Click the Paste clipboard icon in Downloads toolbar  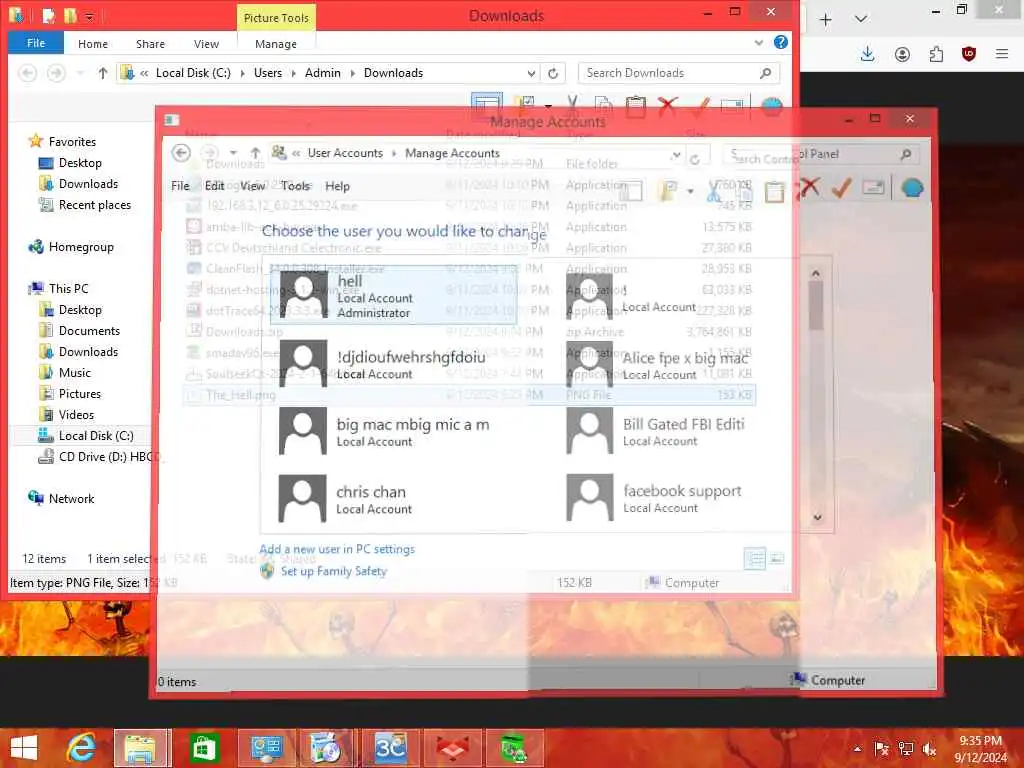coord(635,106)
